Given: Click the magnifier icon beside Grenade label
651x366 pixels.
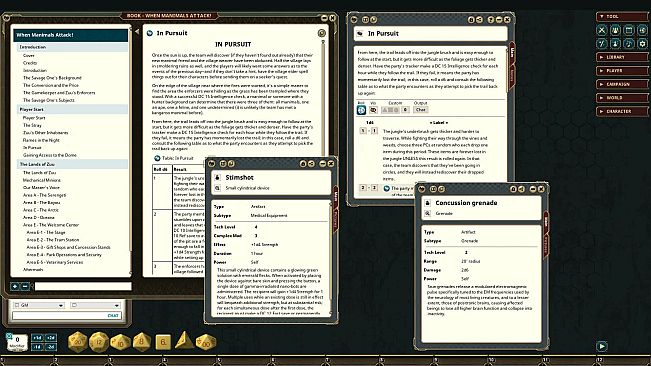Looking at the screenshot, I should pyautogui.click(x=428, y=213).
